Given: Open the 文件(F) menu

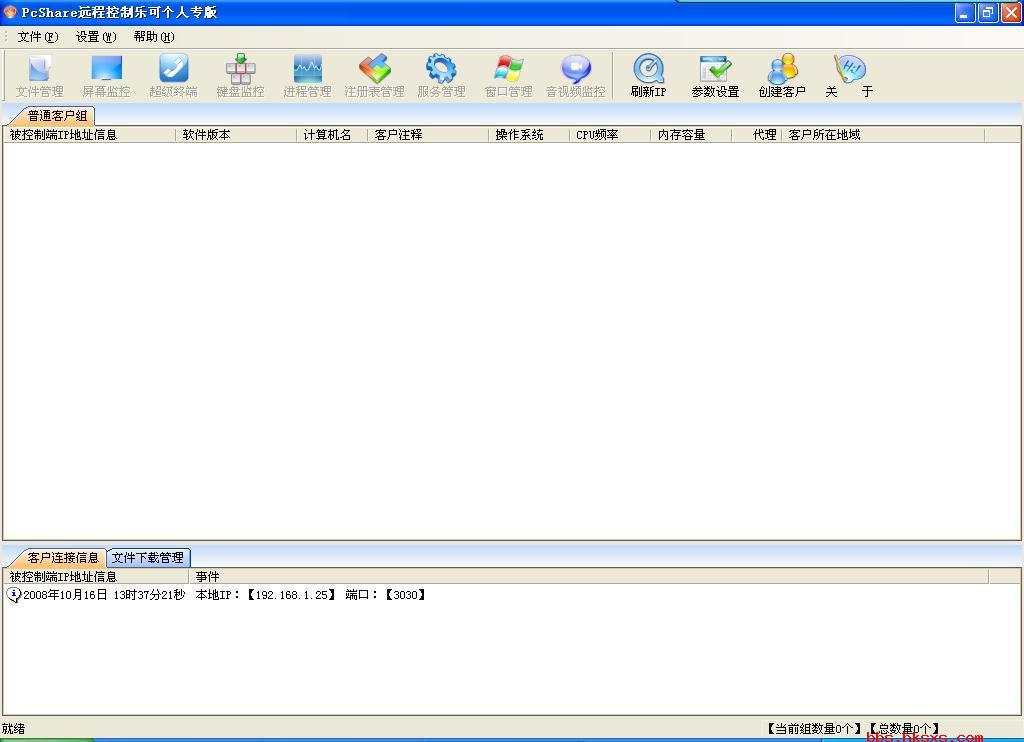Looking at the screenshot, I should tap(37, 37).
